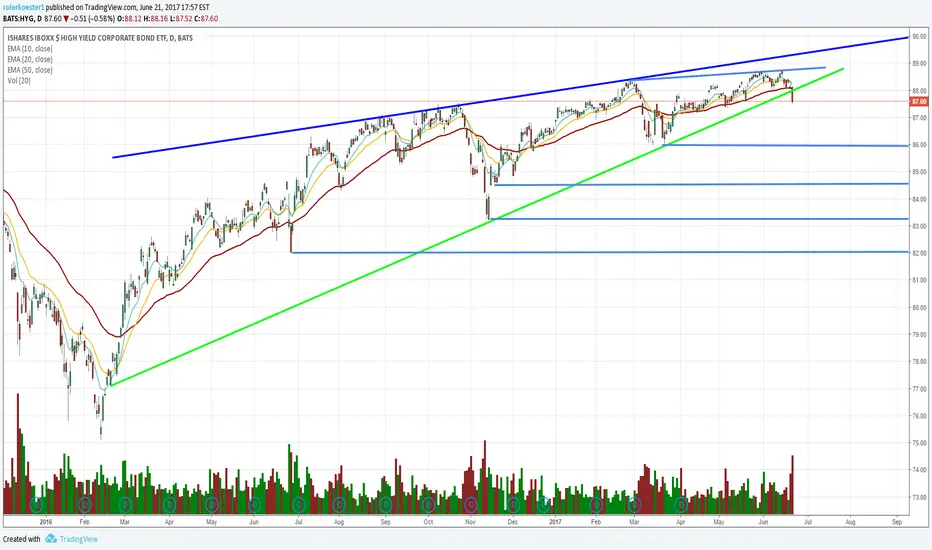The width and height of the screenshot is (932, 550).
Task: Click the 75.00 price axis label
Action: click(x=919, y=443)
